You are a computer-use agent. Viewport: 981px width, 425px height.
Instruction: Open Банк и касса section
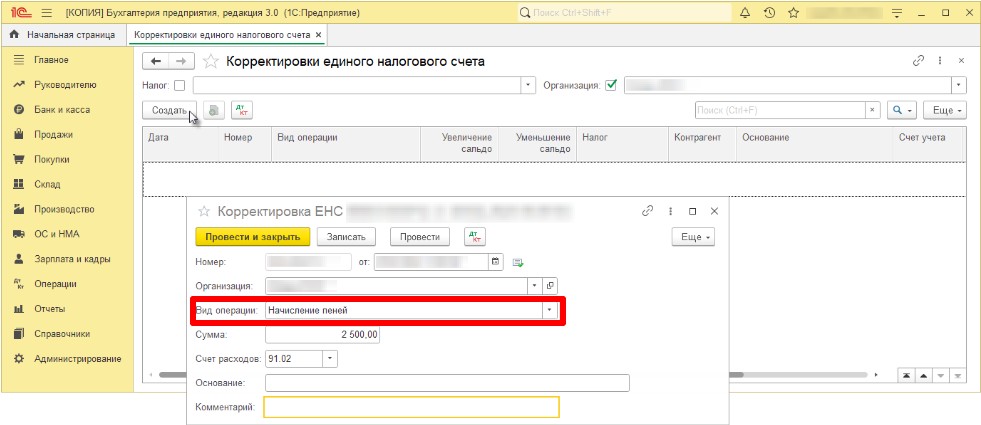(x=62, y=110)
